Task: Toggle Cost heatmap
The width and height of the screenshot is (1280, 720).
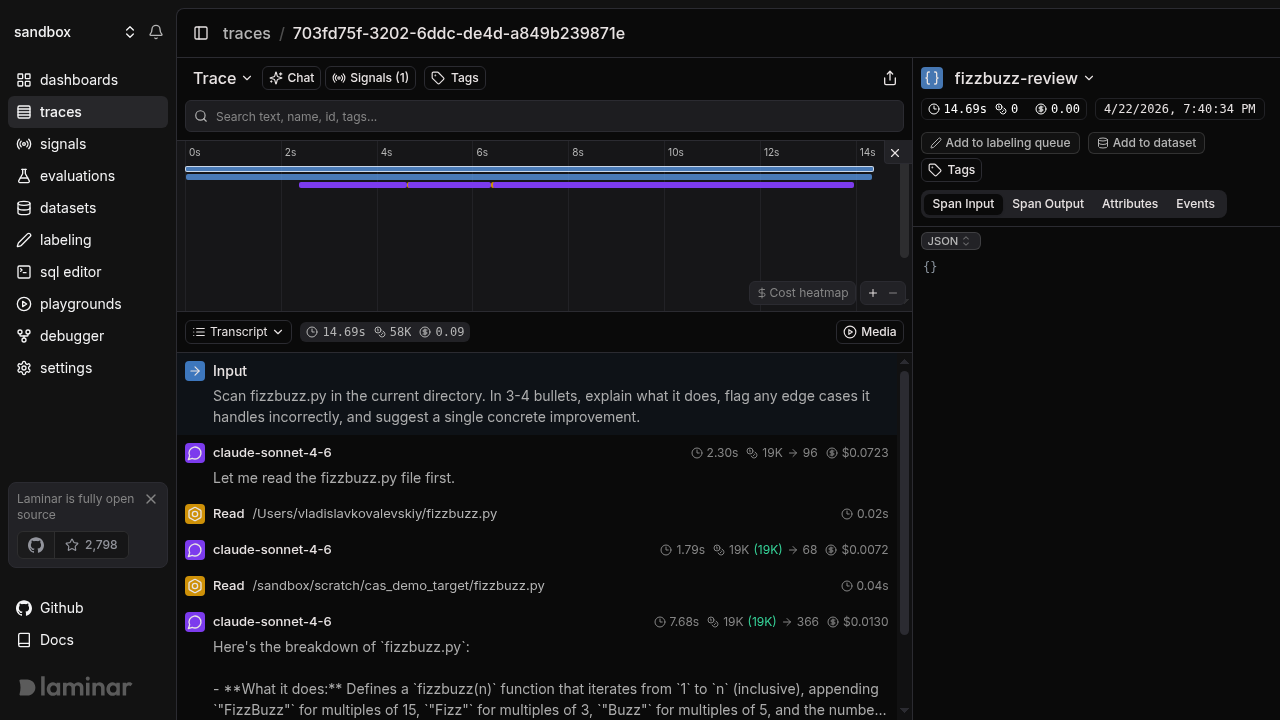Action: (x=803, y=293)
